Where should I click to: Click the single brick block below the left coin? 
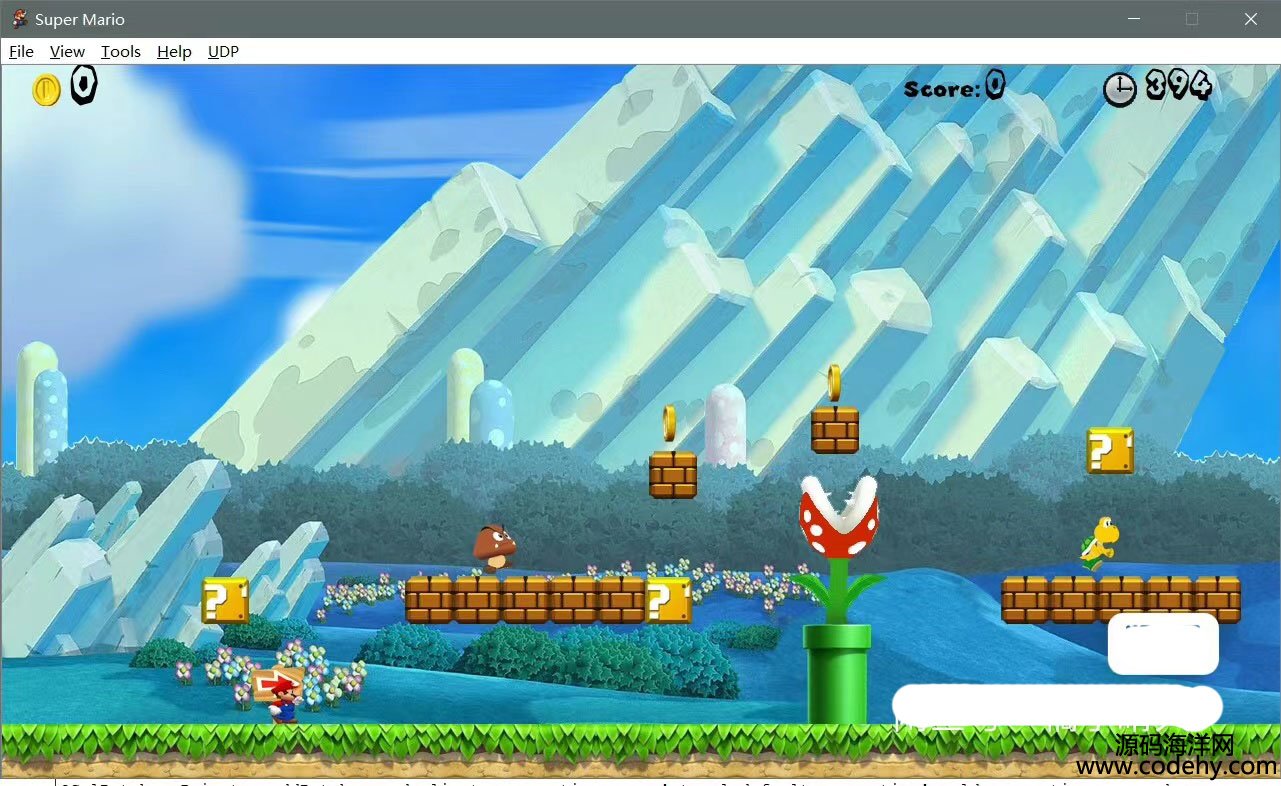pyautogui.click(x=673, y=474)
